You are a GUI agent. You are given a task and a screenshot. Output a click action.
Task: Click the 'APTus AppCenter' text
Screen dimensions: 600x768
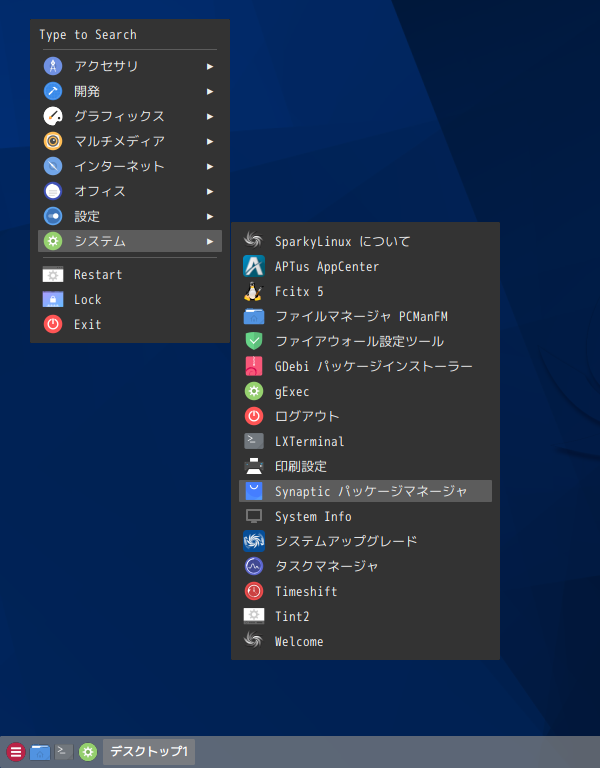tap(327, 266)
